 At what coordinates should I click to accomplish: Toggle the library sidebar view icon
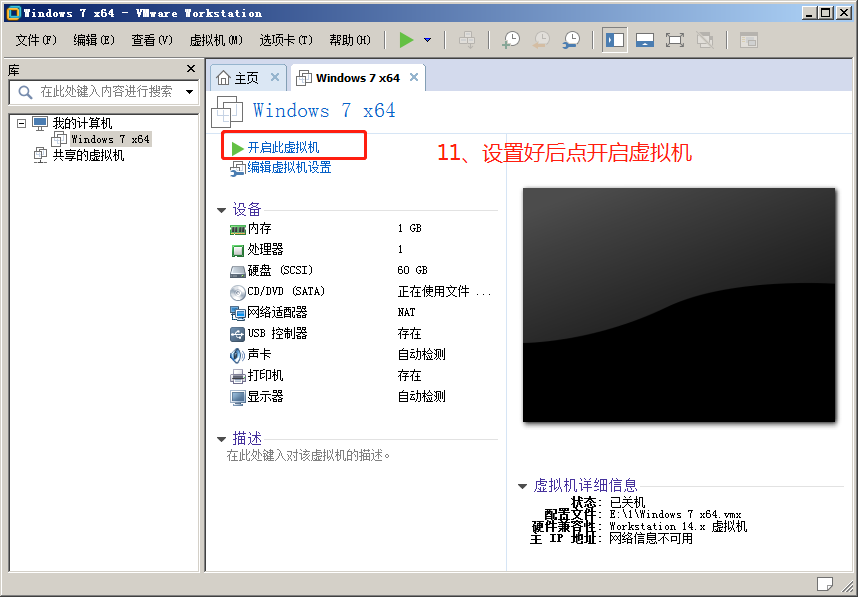click(614, 40)
